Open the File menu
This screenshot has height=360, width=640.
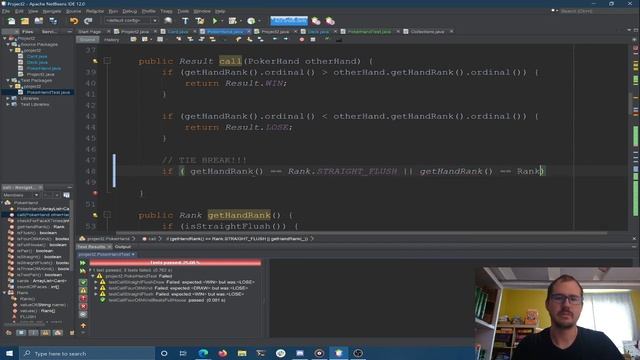point(6,11)
